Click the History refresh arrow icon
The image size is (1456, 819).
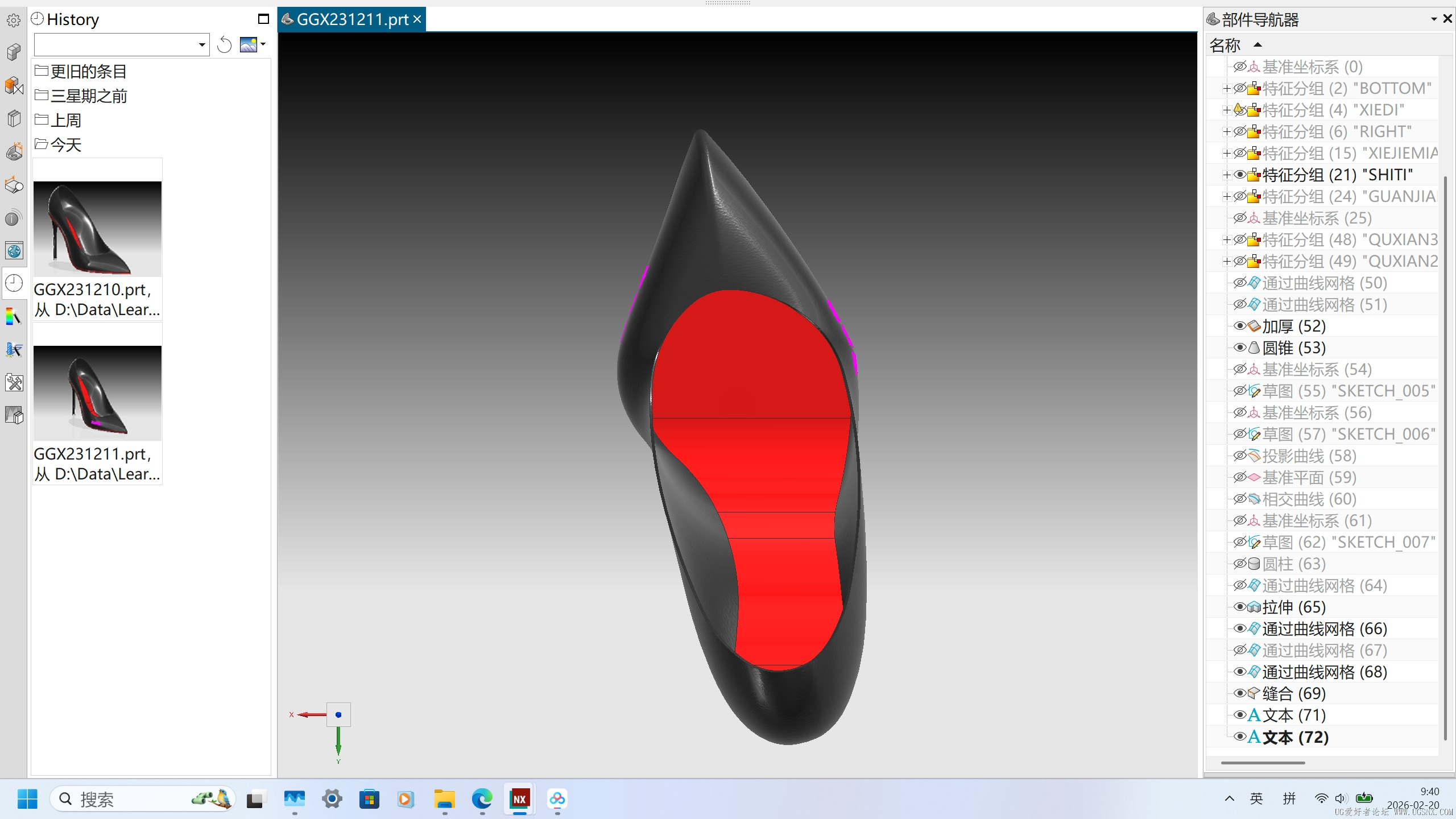pos(224,44)
